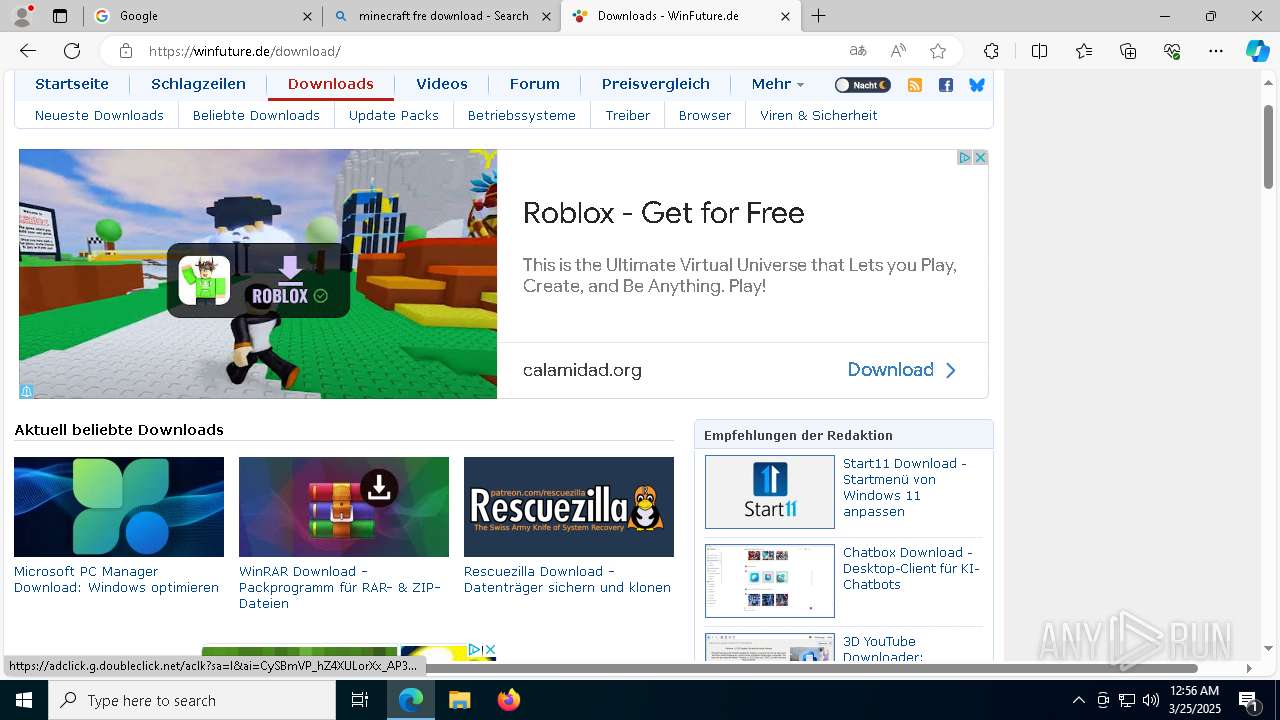Open Chatbox Download recommendation link
Image resolution: width=1280 pixels, height=720 pixels.
click(911, 568)
